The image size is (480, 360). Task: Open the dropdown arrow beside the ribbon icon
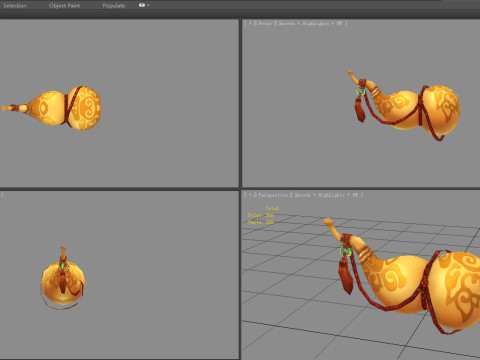(148, 6)
